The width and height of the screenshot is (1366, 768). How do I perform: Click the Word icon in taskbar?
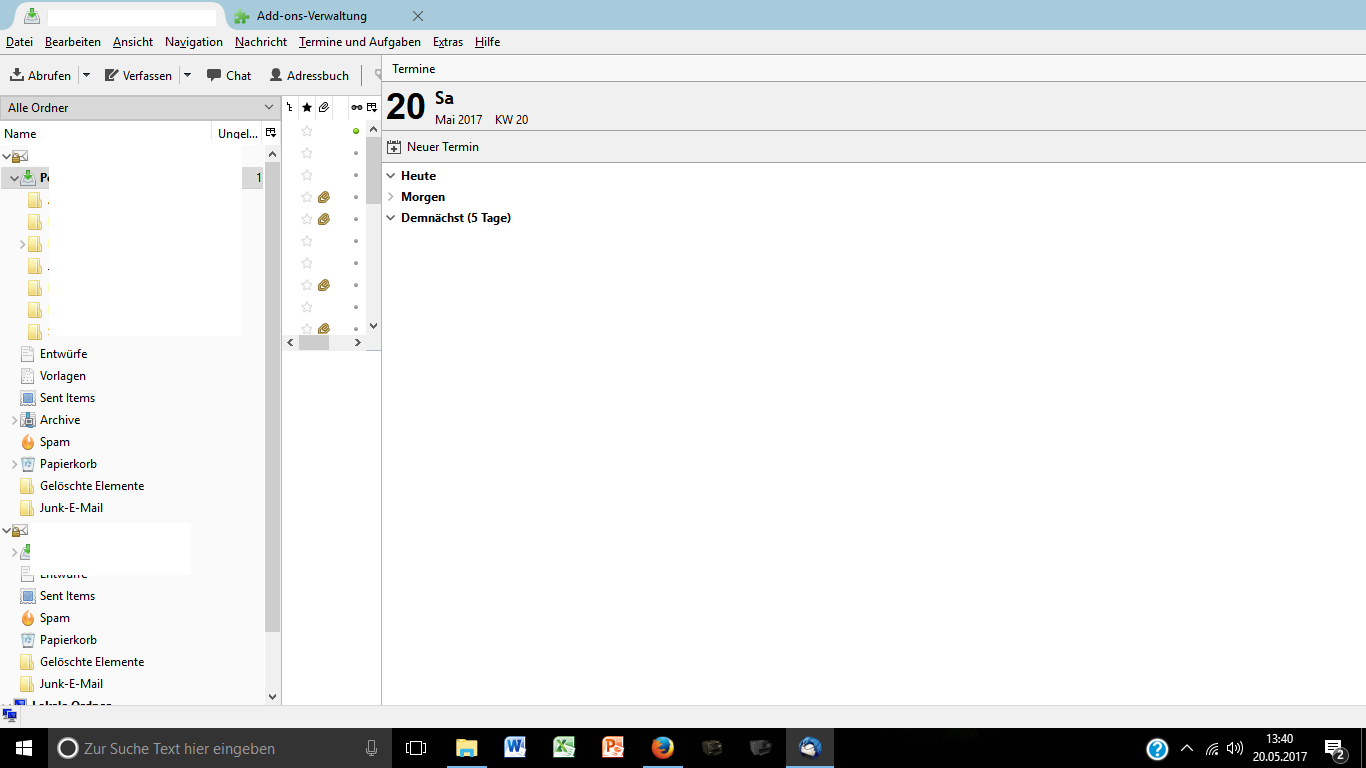515,748
